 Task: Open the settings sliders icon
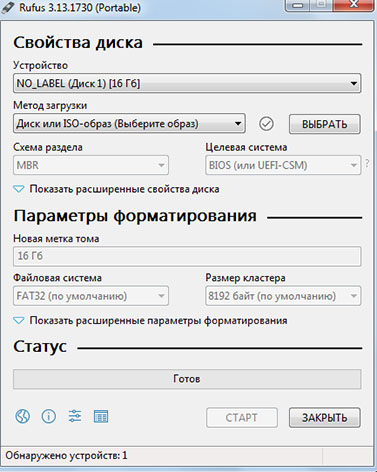pos(75,416)
